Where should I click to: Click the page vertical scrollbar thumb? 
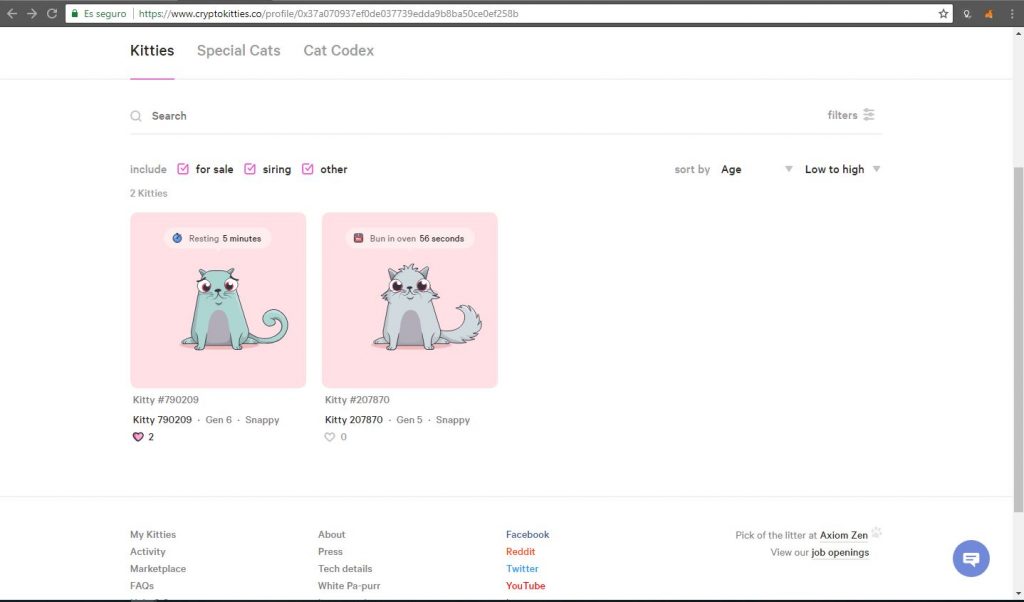pyautogui.click(x=1018, y=340)
